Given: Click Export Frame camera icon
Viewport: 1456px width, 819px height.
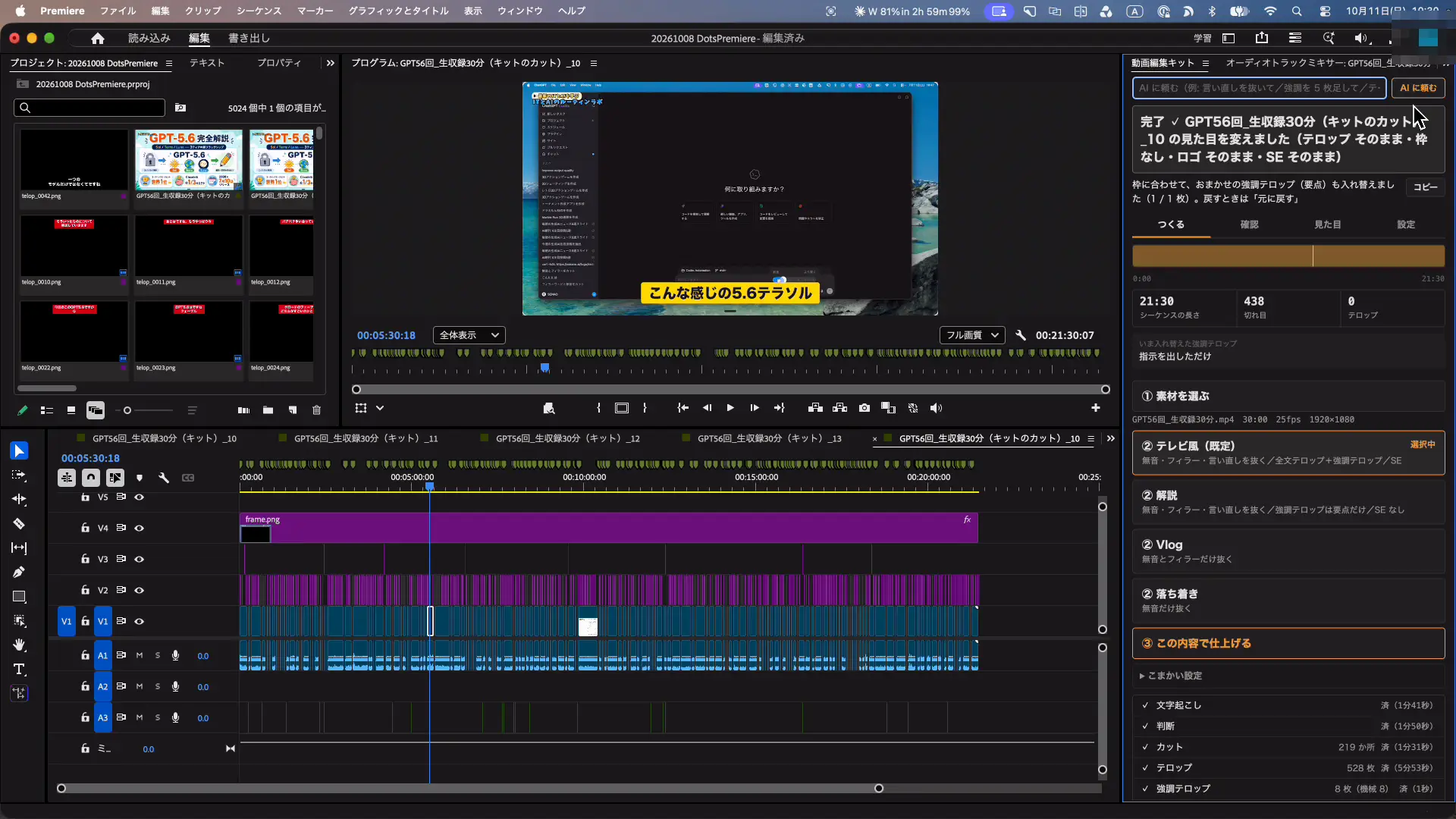Looking at the screenshot, I should [864, 408].
